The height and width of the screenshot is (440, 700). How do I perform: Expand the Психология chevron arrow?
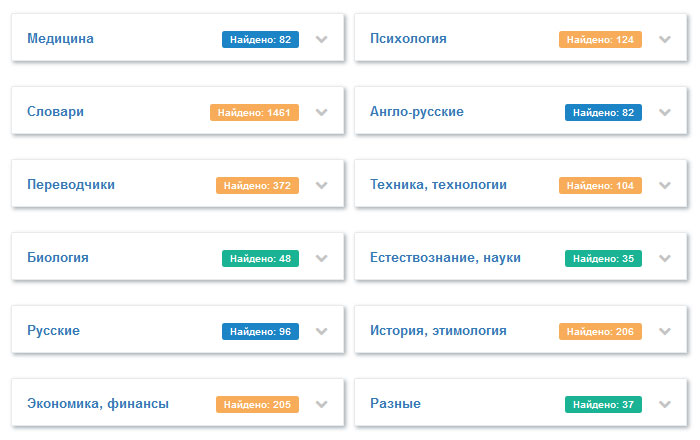tap(664, 40)
